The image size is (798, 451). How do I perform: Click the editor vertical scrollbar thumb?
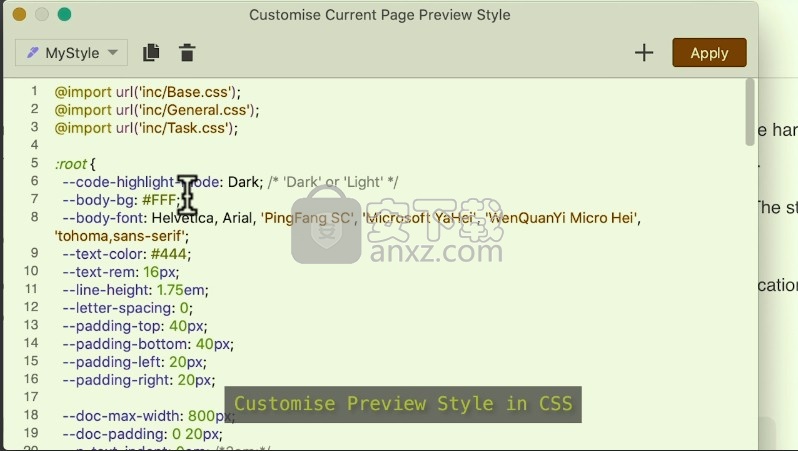click(749, 112)
